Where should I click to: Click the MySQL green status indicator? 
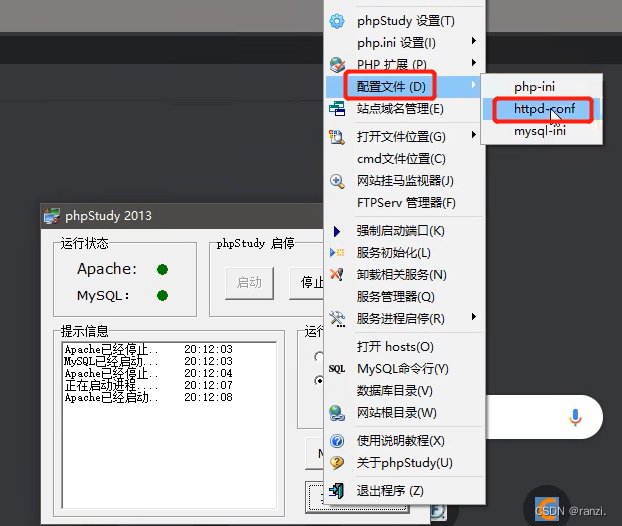point(162,296)
